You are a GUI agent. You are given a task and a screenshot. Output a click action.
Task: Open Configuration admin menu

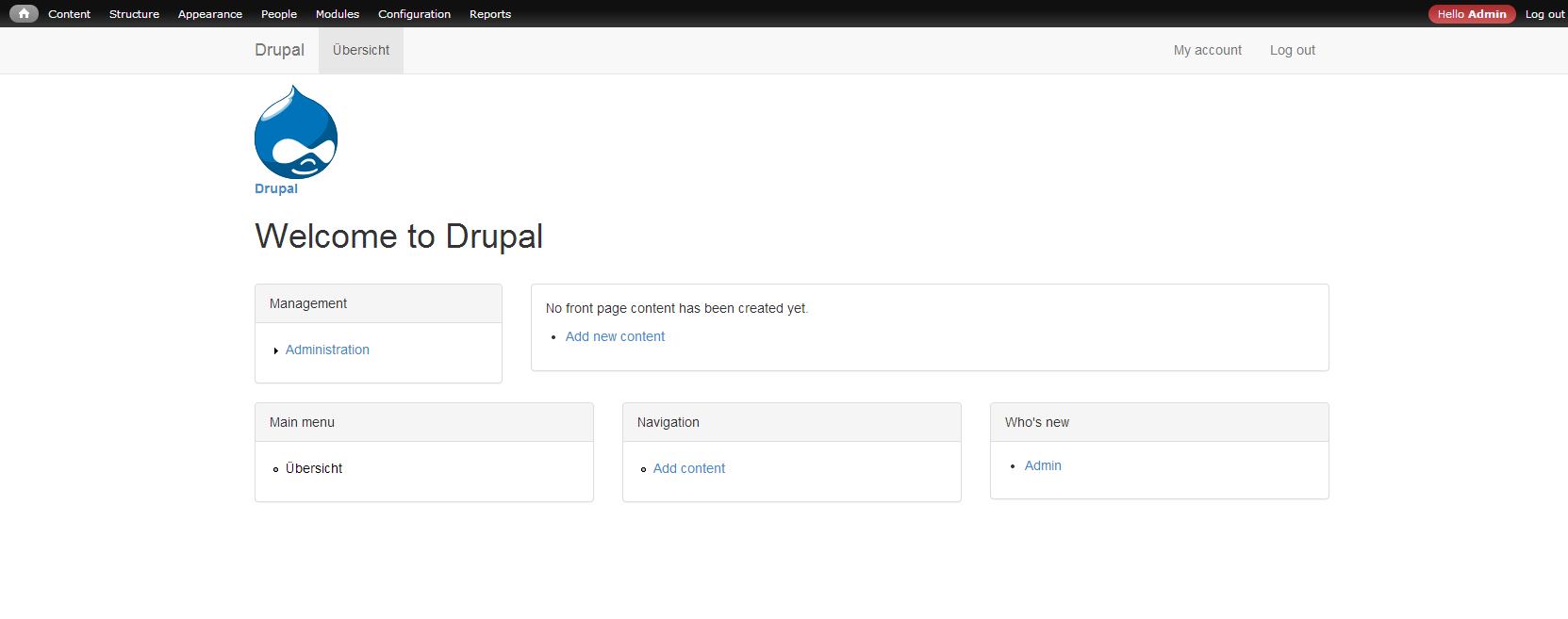[x=414, y=14]
